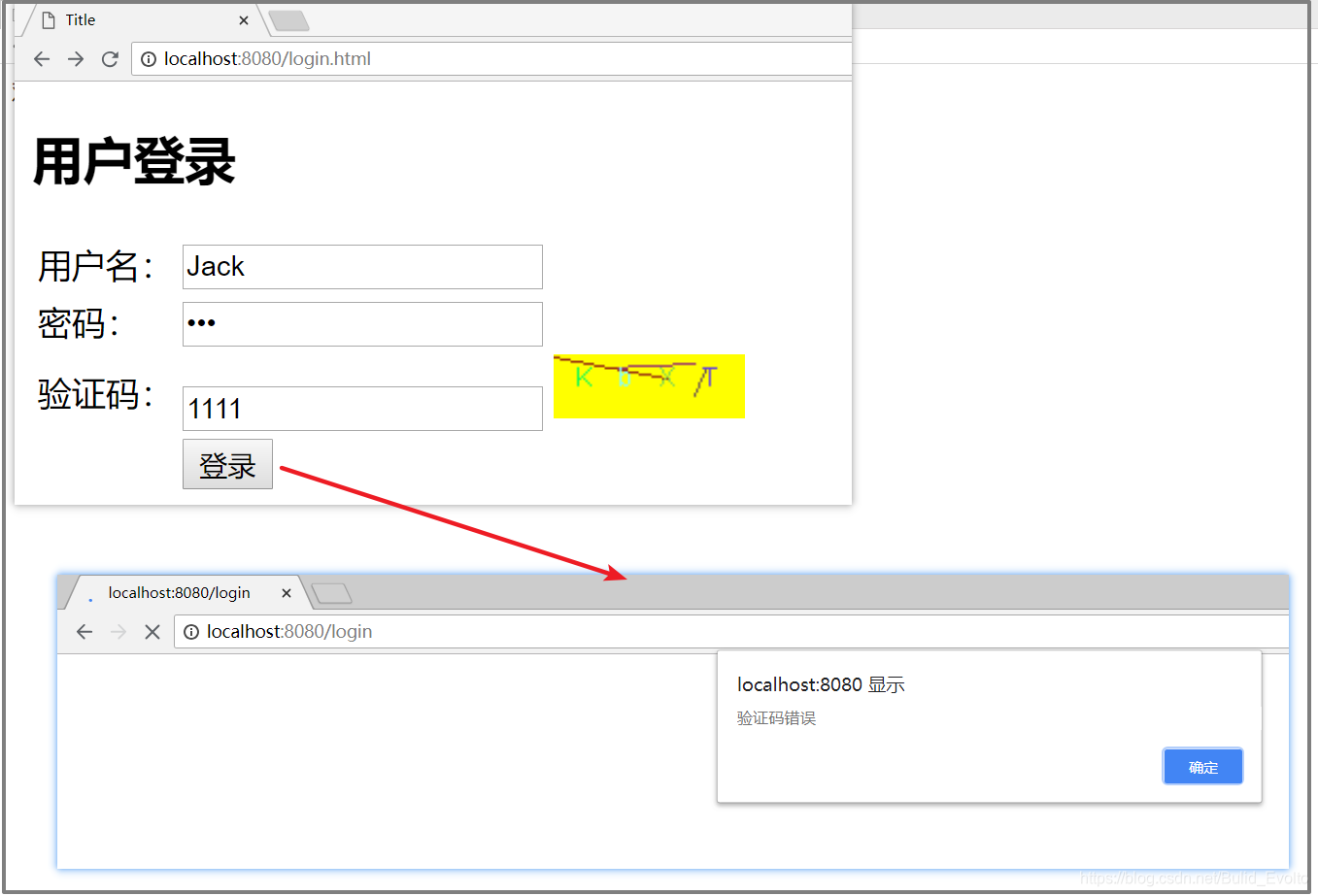1318x896 pixels.
Task: Click the captcha field containing 1111
Action: 362,409
